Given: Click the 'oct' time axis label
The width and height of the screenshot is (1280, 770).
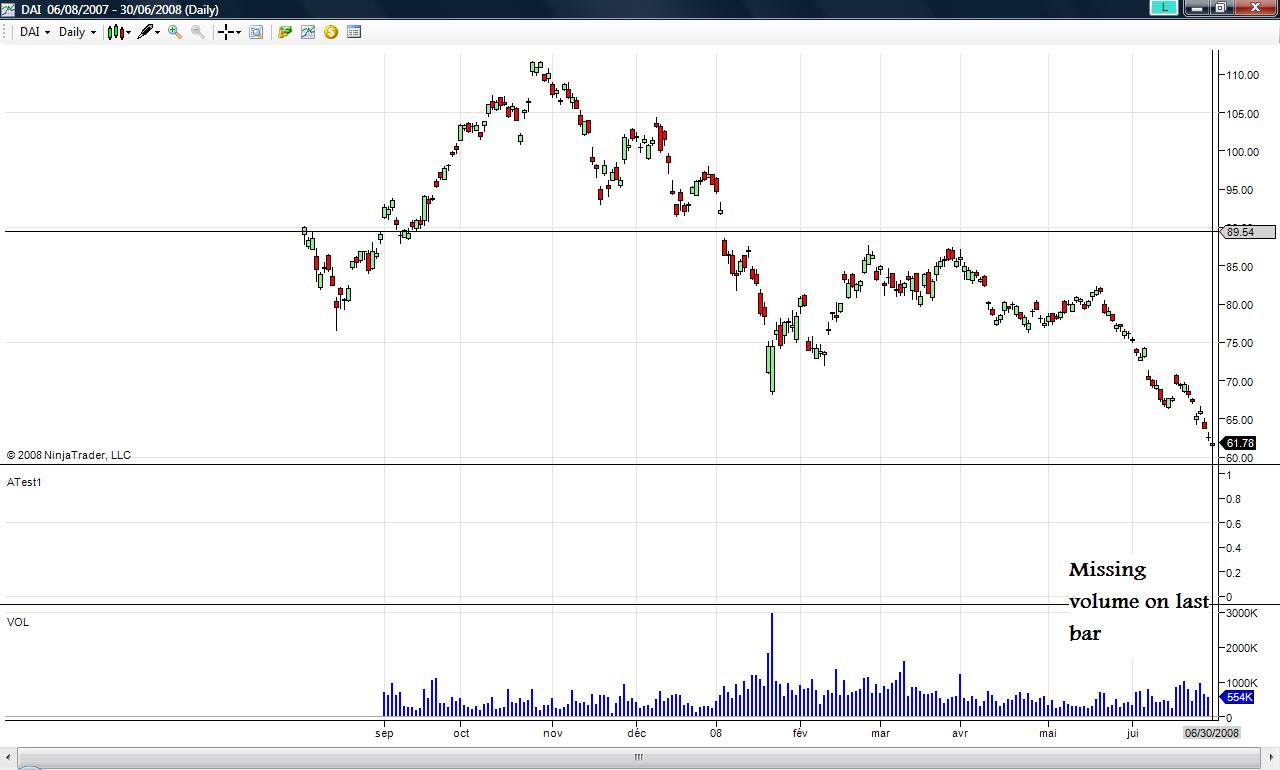Looking at the screenshot, I should coord(461,733).
